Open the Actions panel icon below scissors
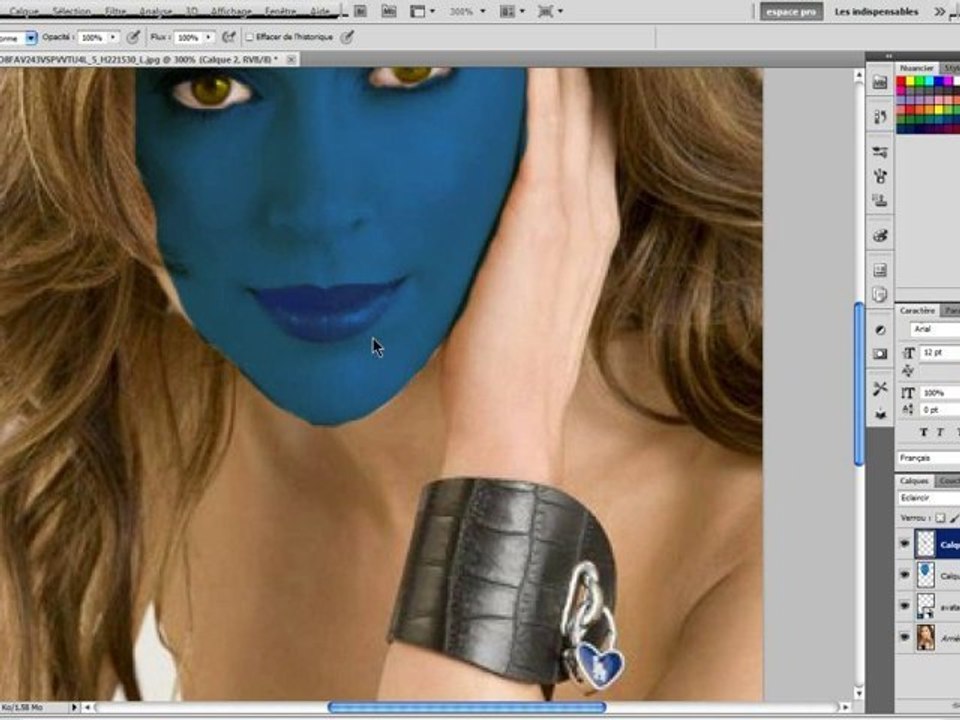 tap(880, 414)
